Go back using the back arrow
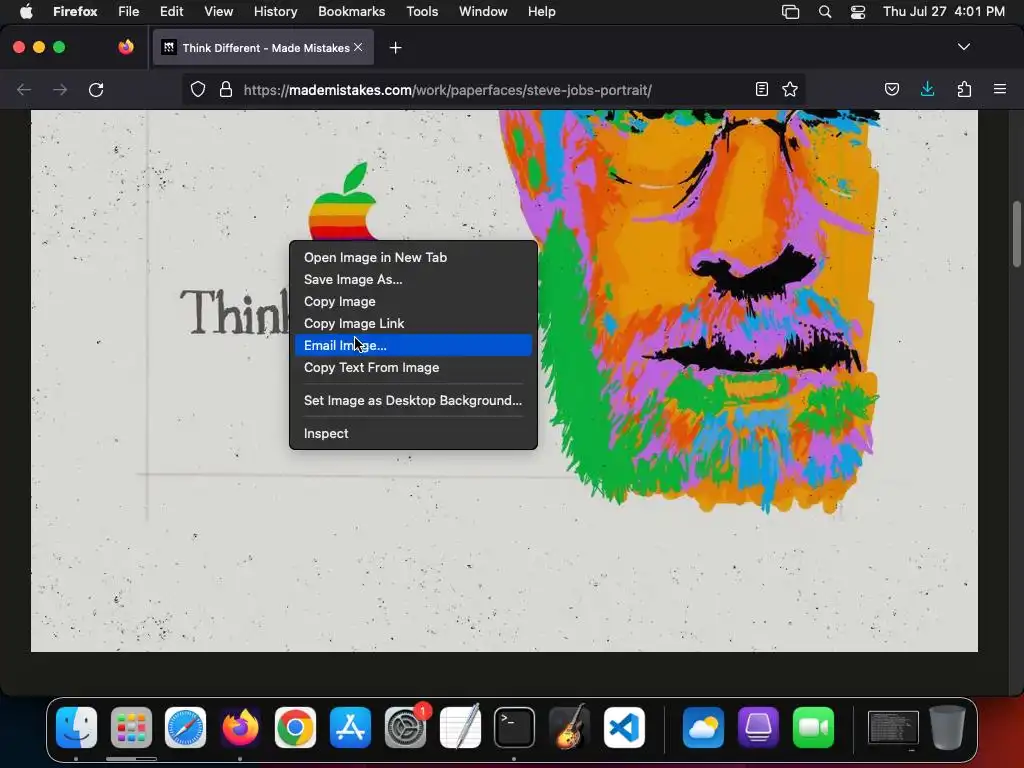This screenshot has height=768, width=1024. pyautogui.click(x=24, y=89)
